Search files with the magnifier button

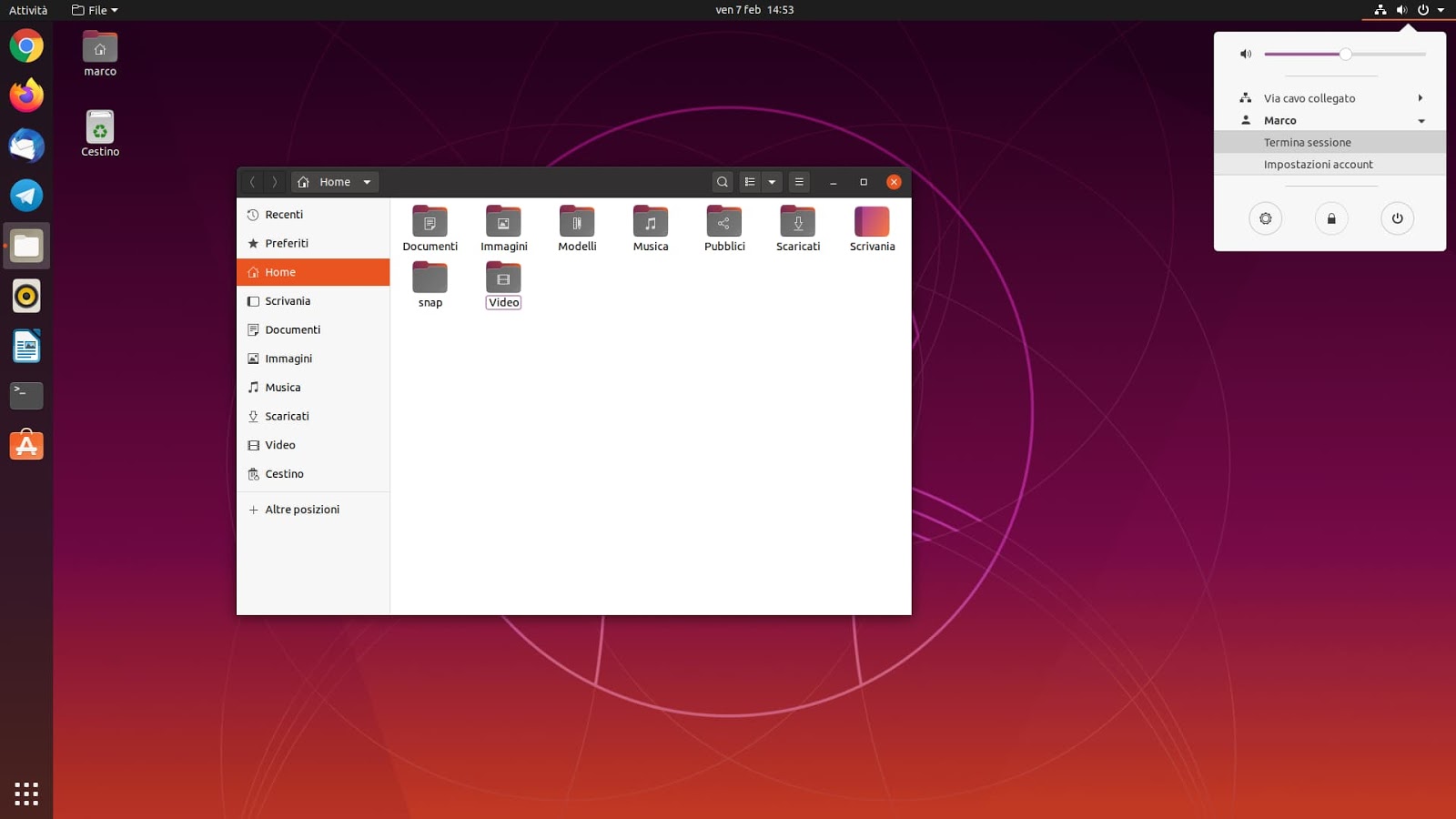point(723,182)
